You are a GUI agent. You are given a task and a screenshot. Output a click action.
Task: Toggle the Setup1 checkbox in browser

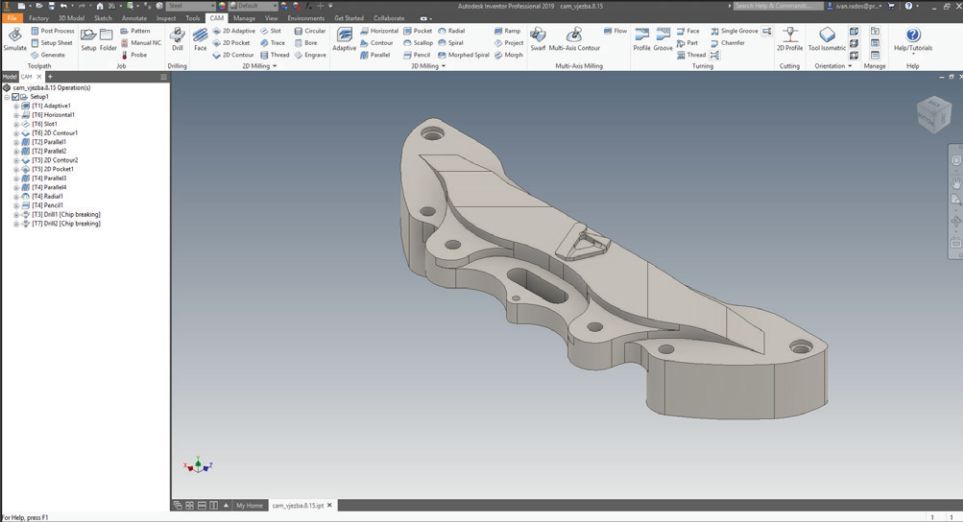coord(15,97)
